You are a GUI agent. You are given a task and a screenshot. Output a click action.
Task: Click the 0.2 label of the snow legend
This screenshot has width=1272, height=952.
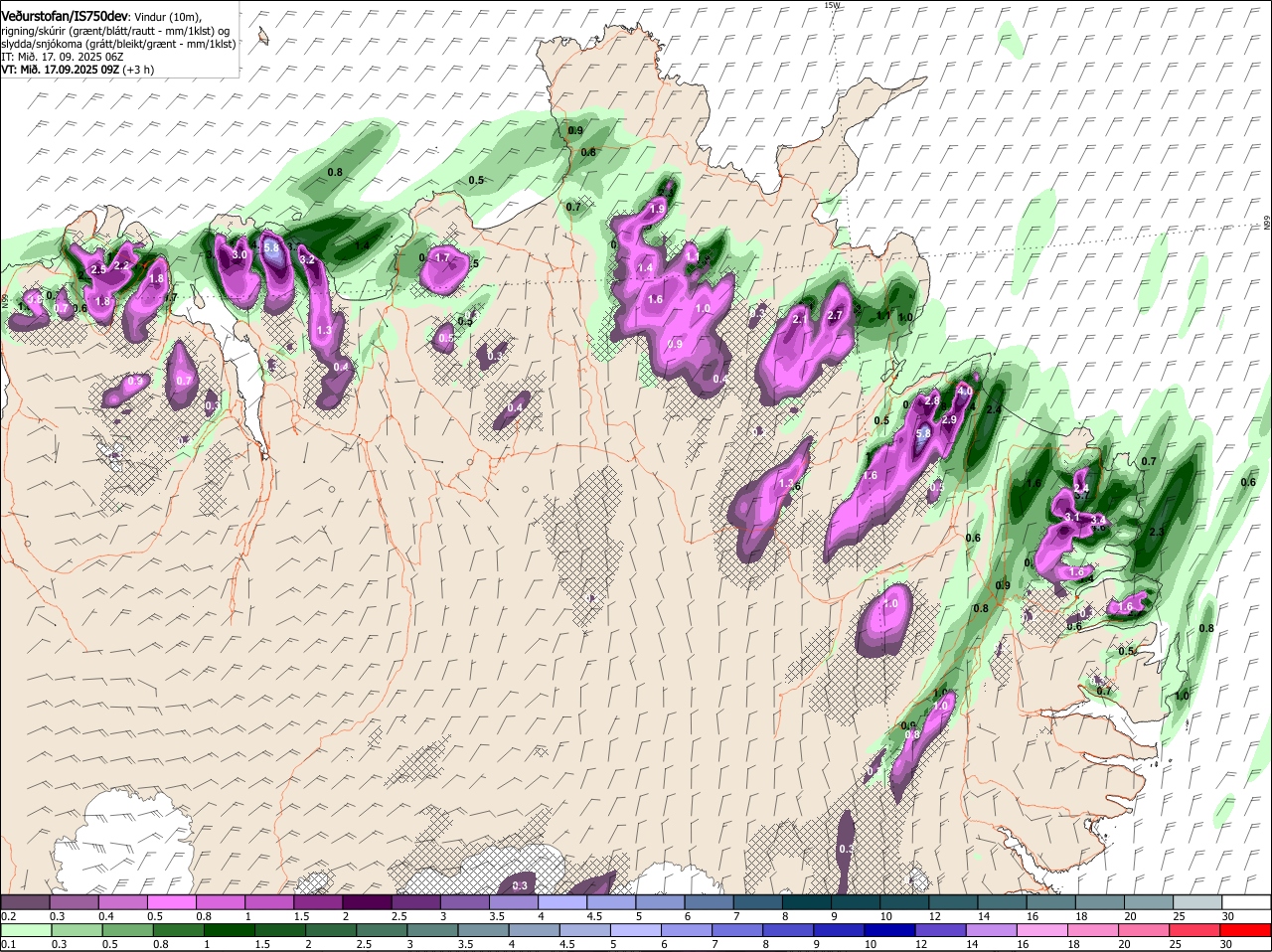click(8, 916)
